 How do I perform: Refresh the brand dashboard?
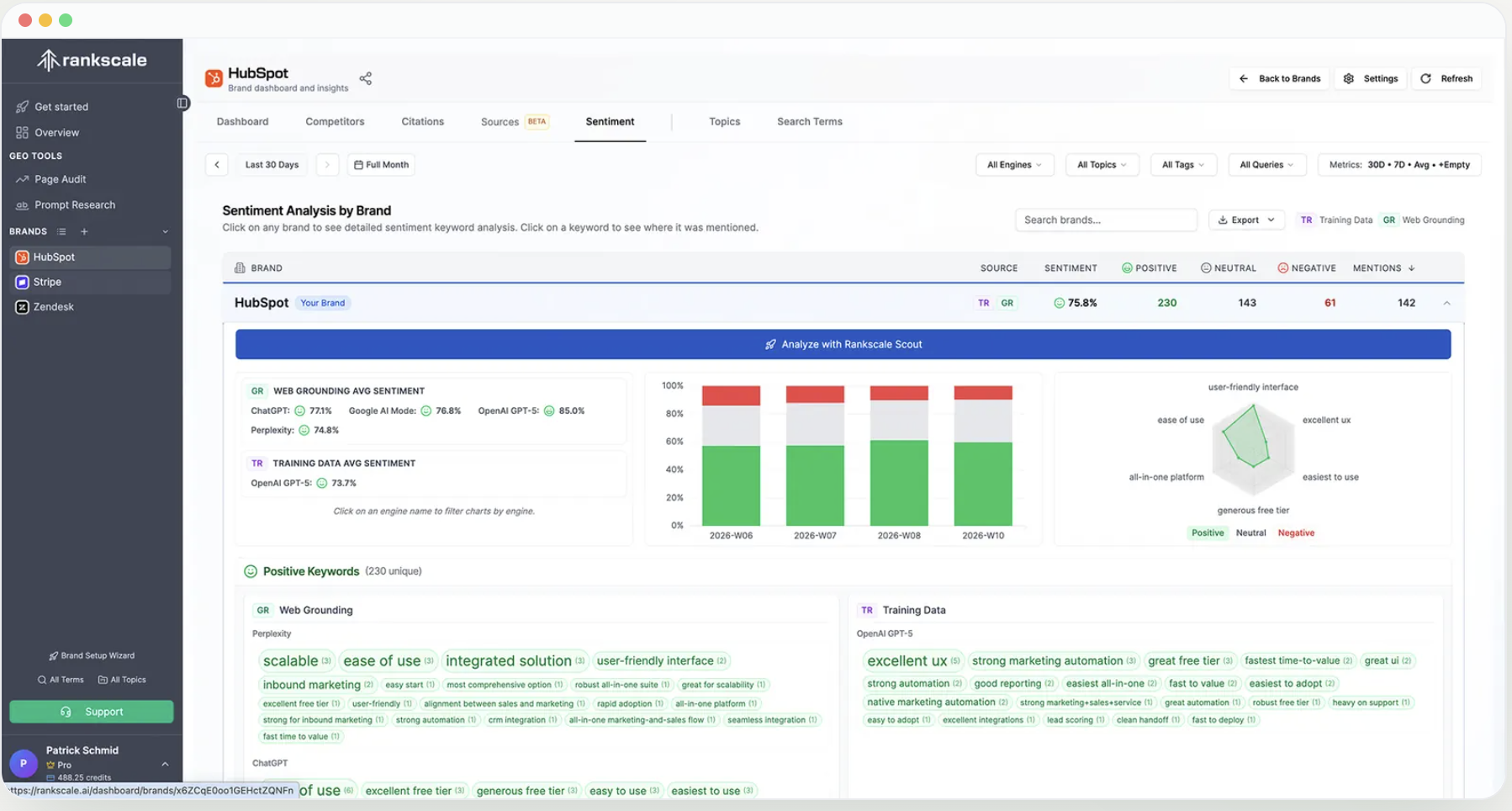(1446, 78)
